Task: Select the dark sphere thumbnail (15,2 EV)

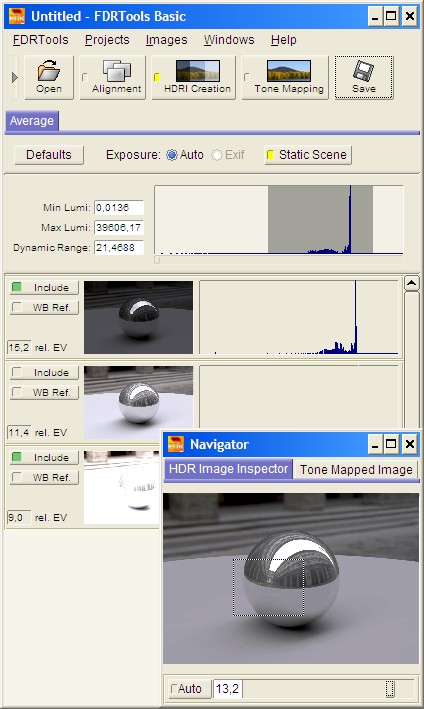Action: [x=138, y=317]
